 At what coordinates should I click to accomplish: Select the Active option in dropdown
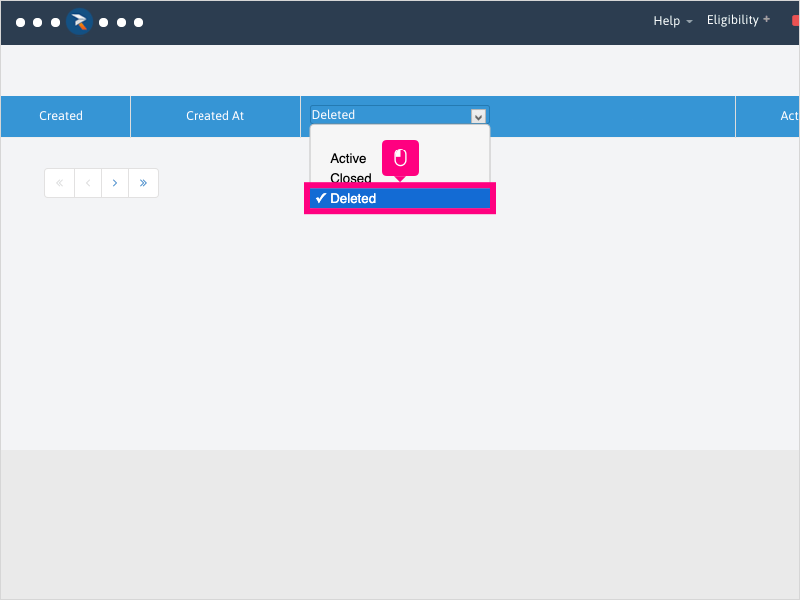[x=348, y=159]
